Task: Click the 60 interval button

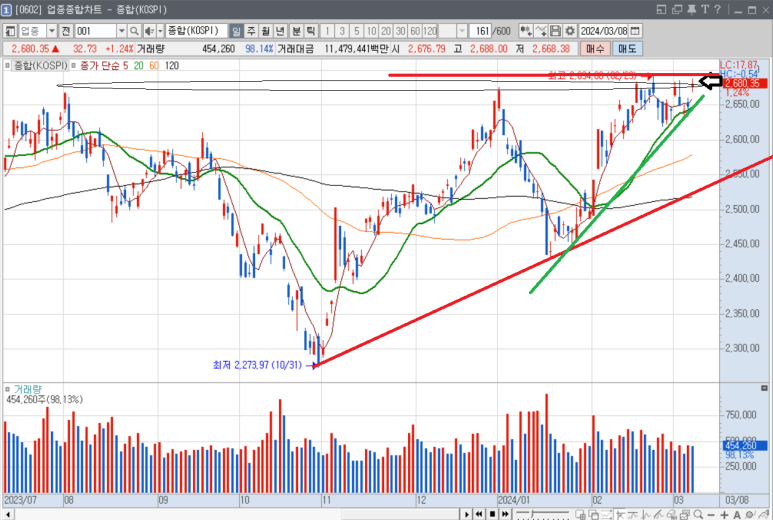Action: 415,31
